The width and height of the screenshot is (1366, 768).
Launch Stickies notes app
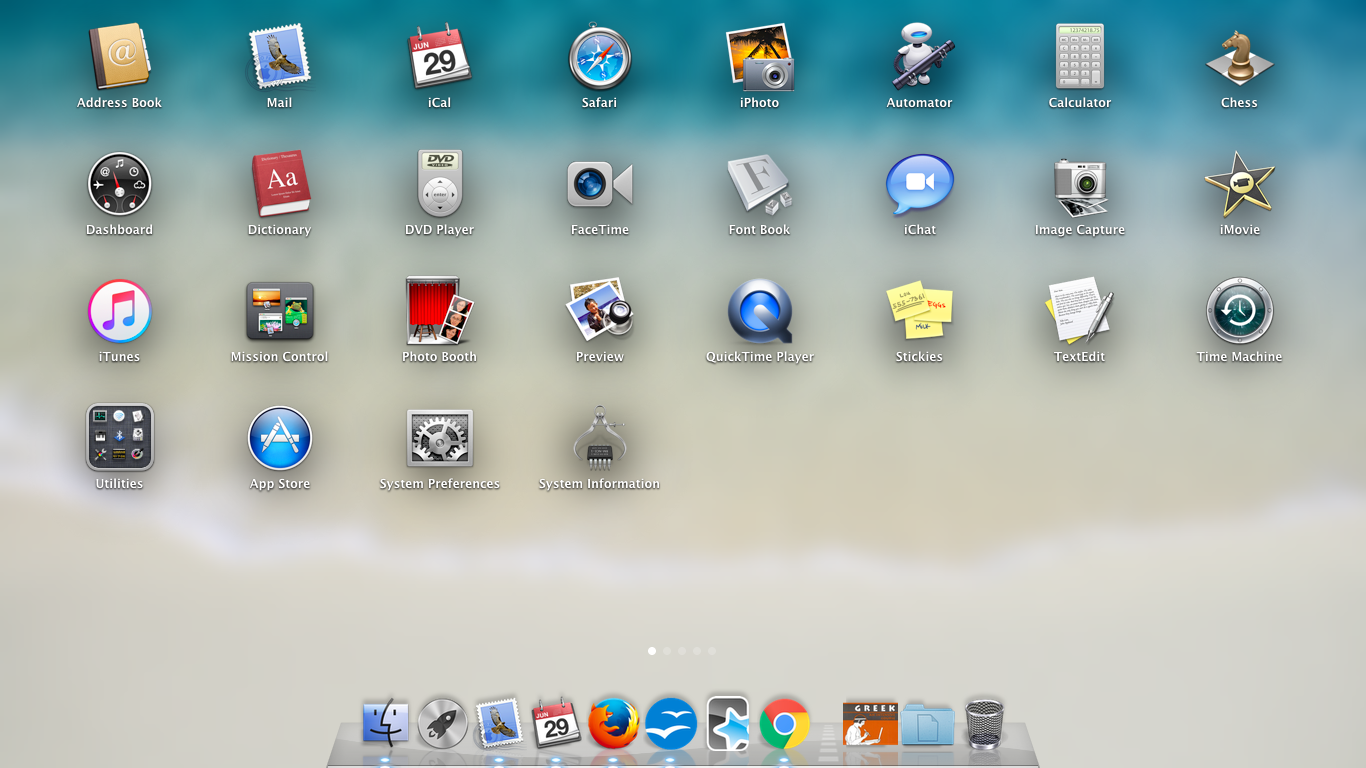click(919, 311)
